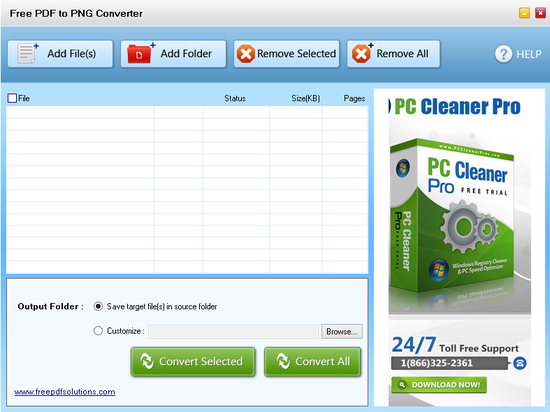Click the green Convert Selected button
Screen dimensions: 550x412
(193, 362)
